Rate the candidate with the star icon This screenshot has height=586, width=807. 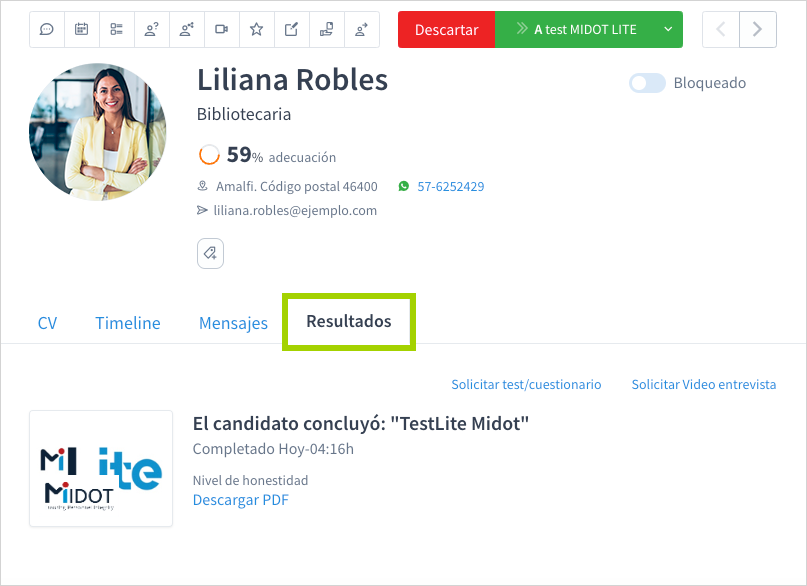click(x=256, y=30)
